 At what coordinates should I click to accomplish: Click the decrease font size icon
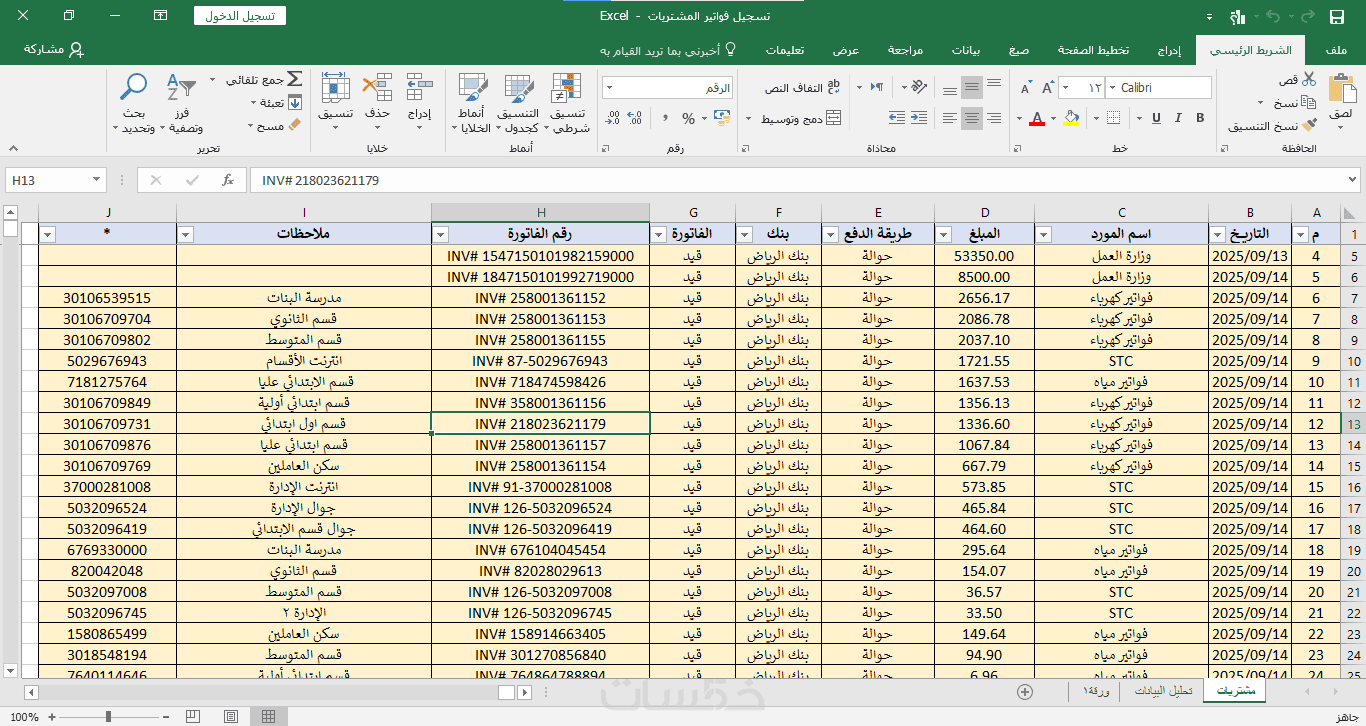point(1025,88)
